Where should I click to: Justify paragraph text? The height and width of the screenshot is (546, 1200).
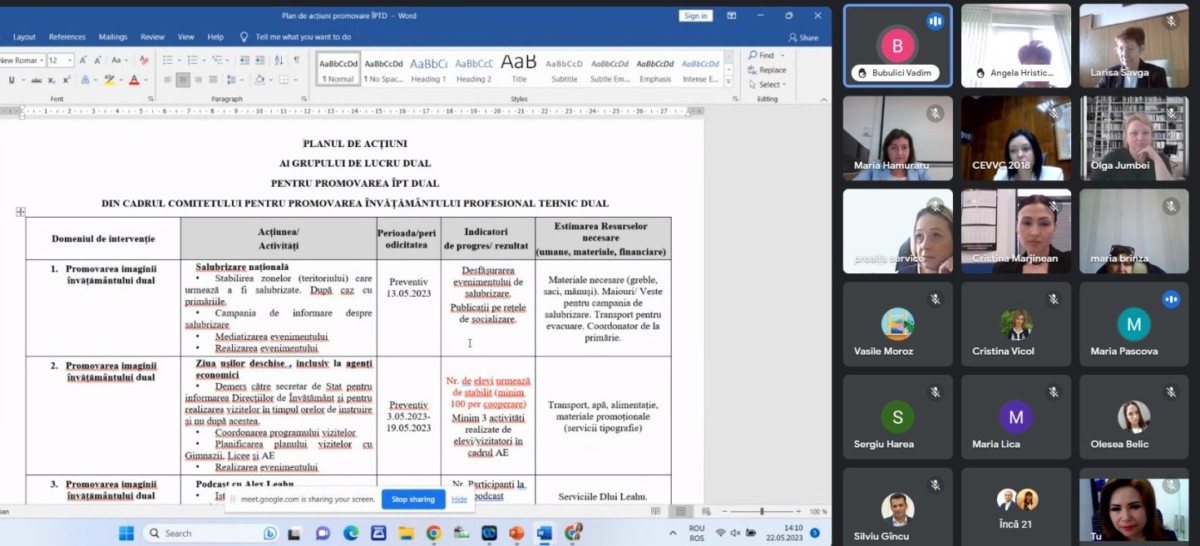point(213,80)
